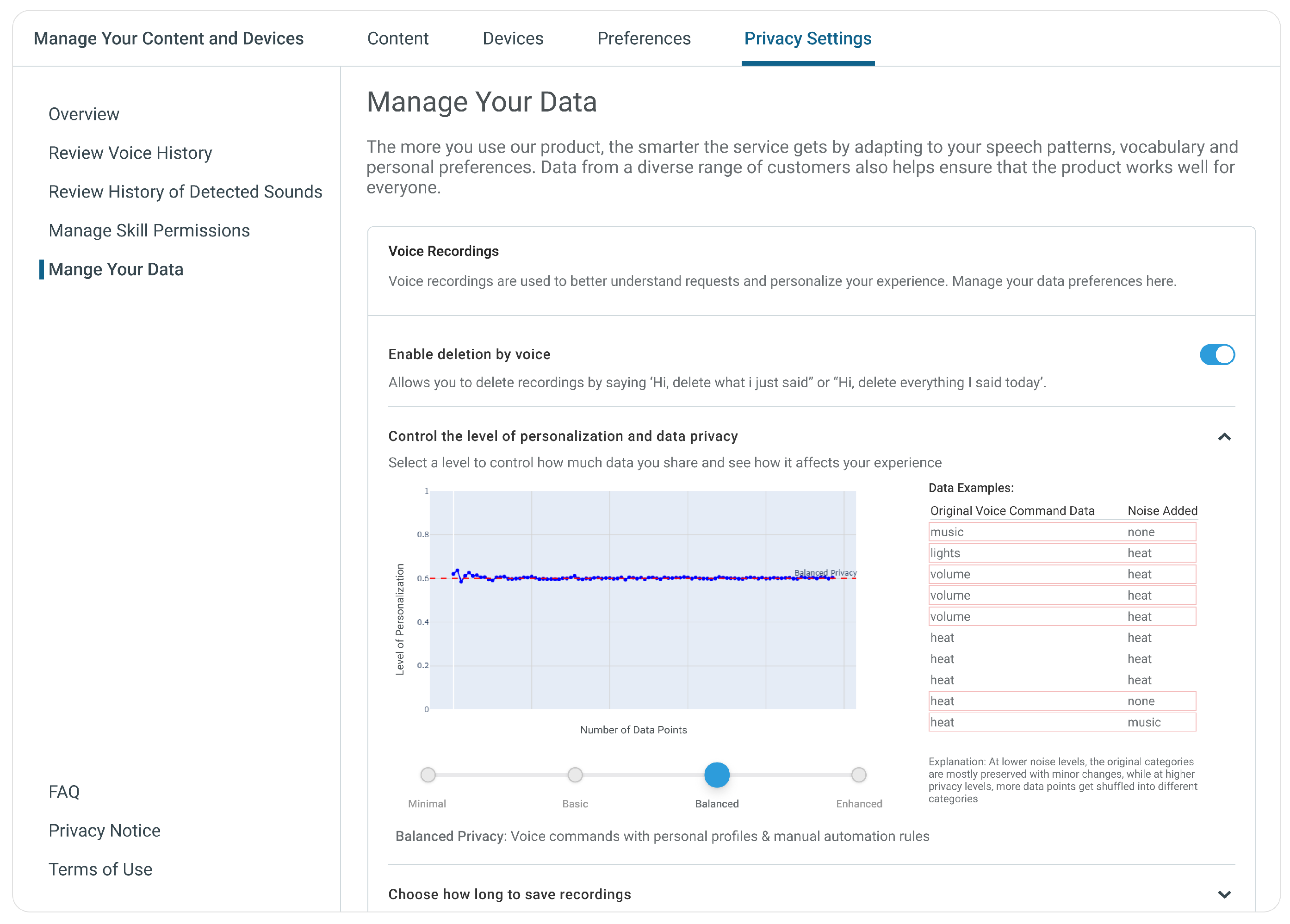Select the Basic privacy level

coord(575,775)
